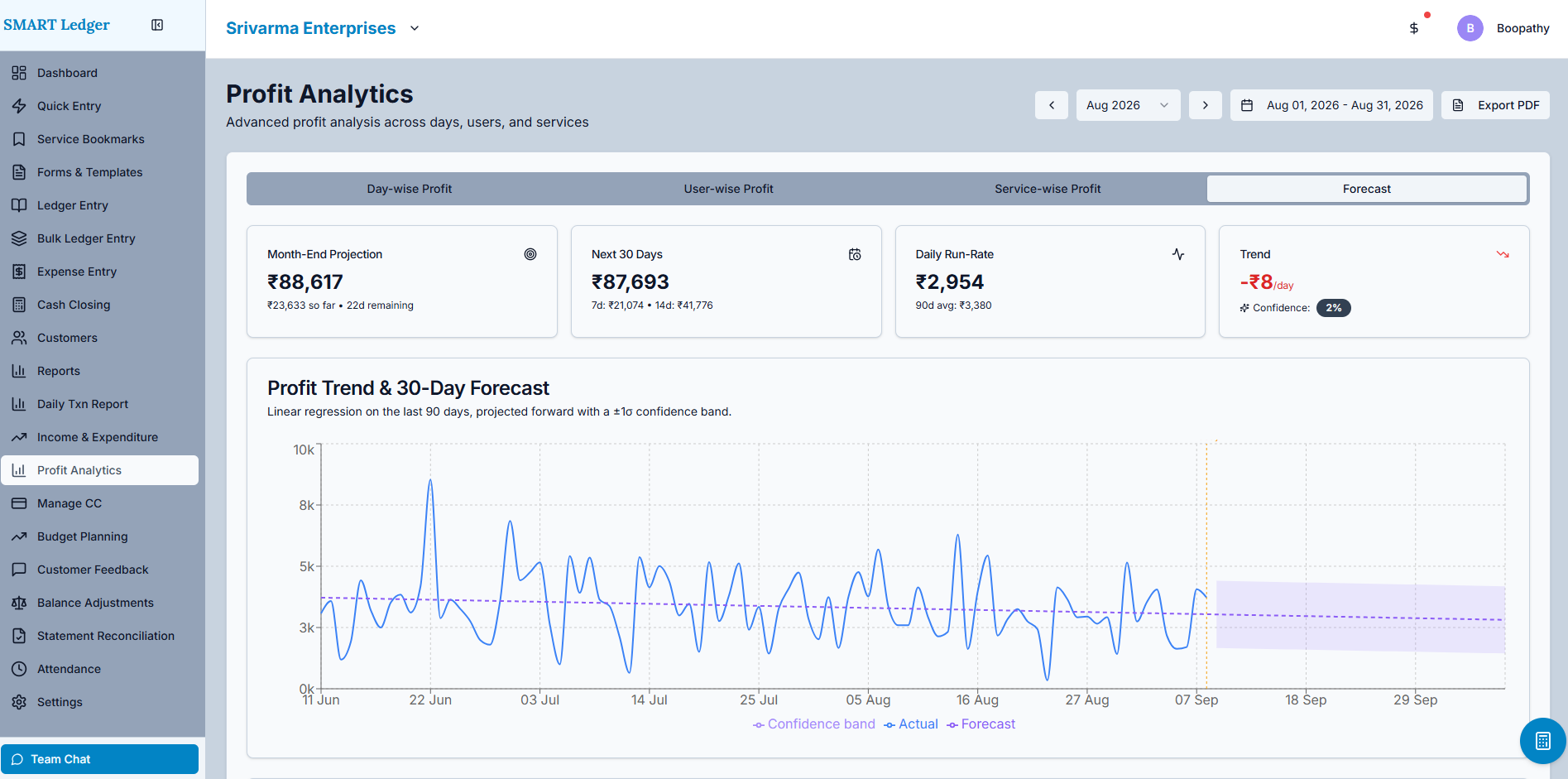Switch to User-wise Profit tab

[728, 189]
